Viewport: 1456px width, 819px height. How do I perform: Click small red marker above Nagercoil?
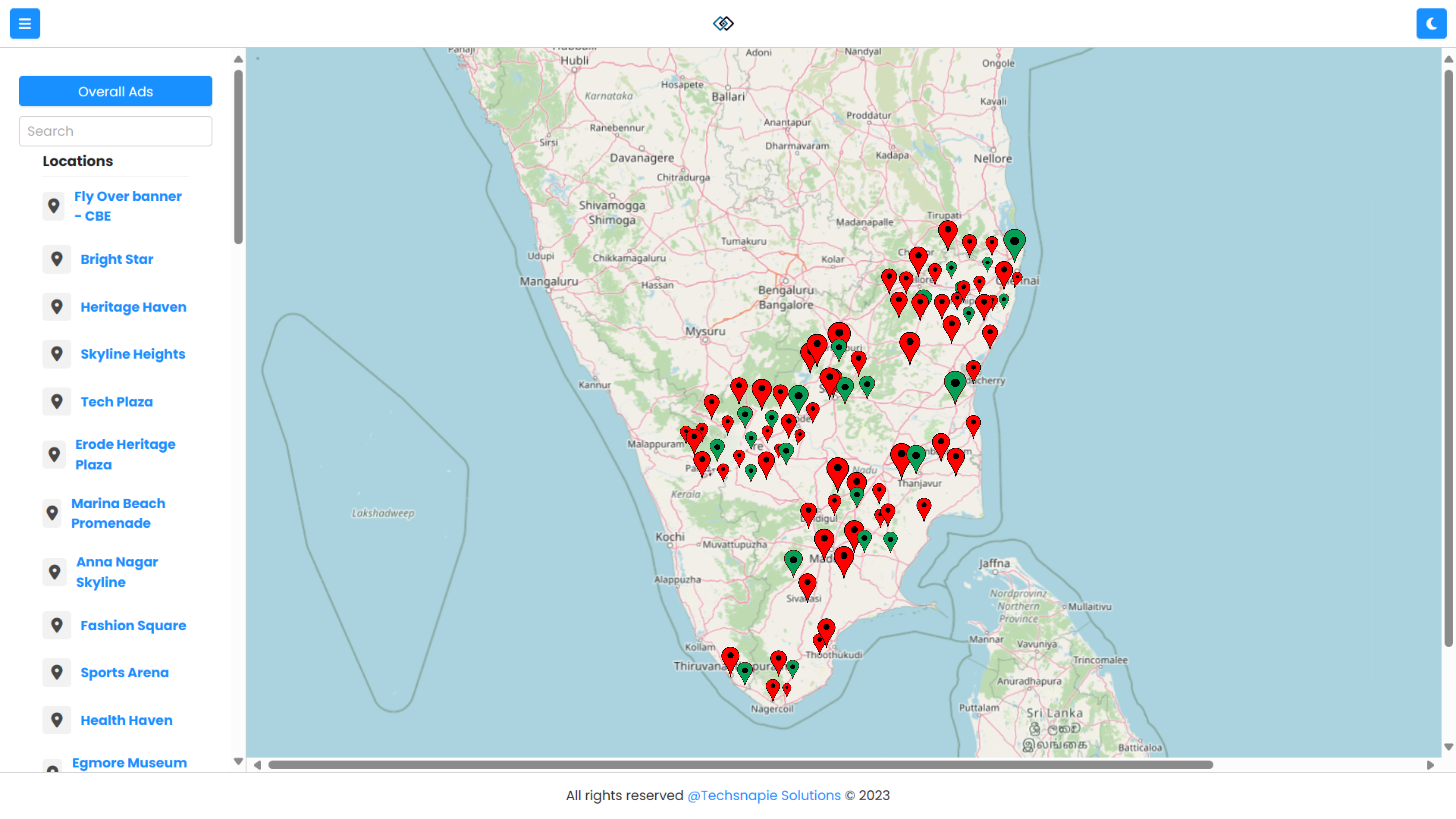point(787,690)
